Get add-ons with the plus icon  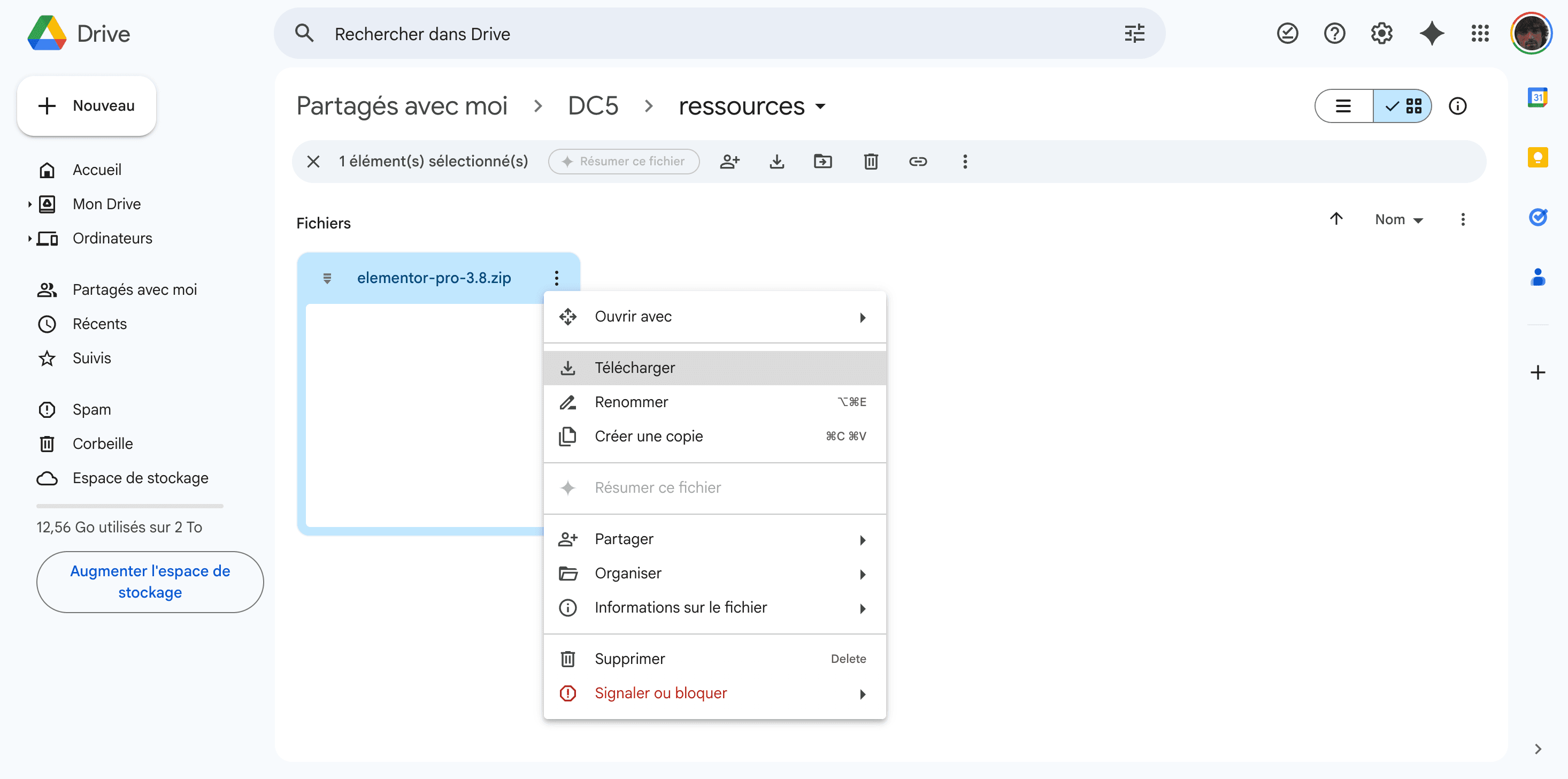point(1538,372)
